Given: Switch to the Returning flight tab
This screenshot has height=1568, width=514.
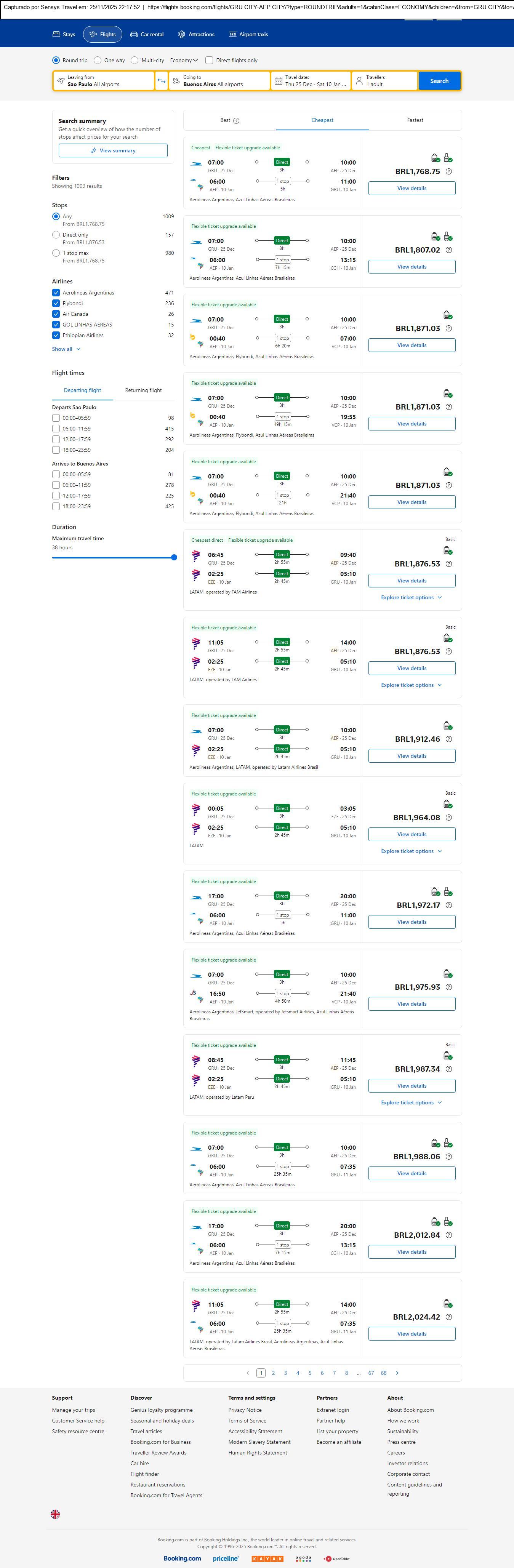Looking at the screenshot, I should pos(143,390).
